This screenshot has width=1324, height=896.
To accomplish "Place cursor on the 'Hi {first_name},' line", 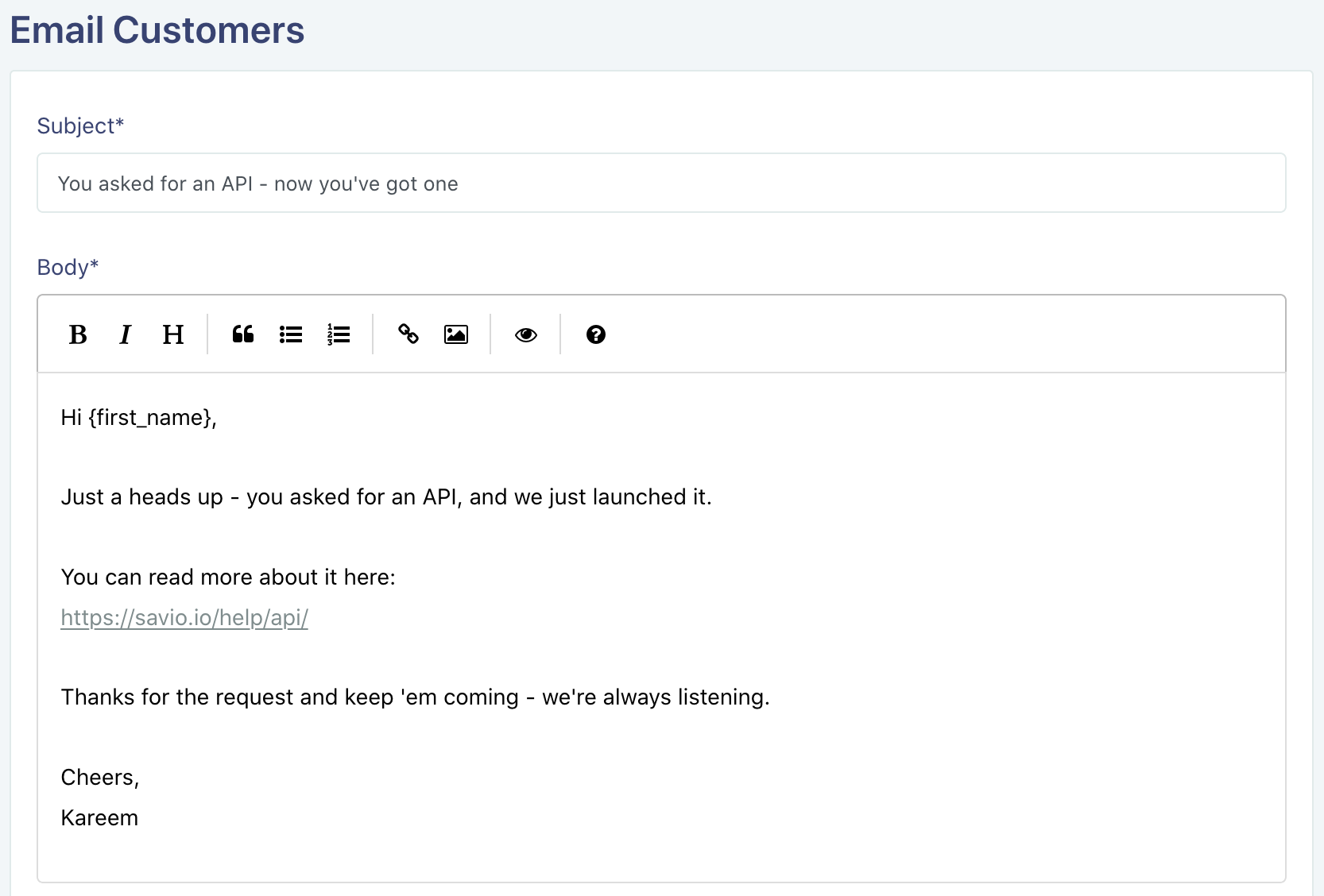I will (x=139, y=418).
